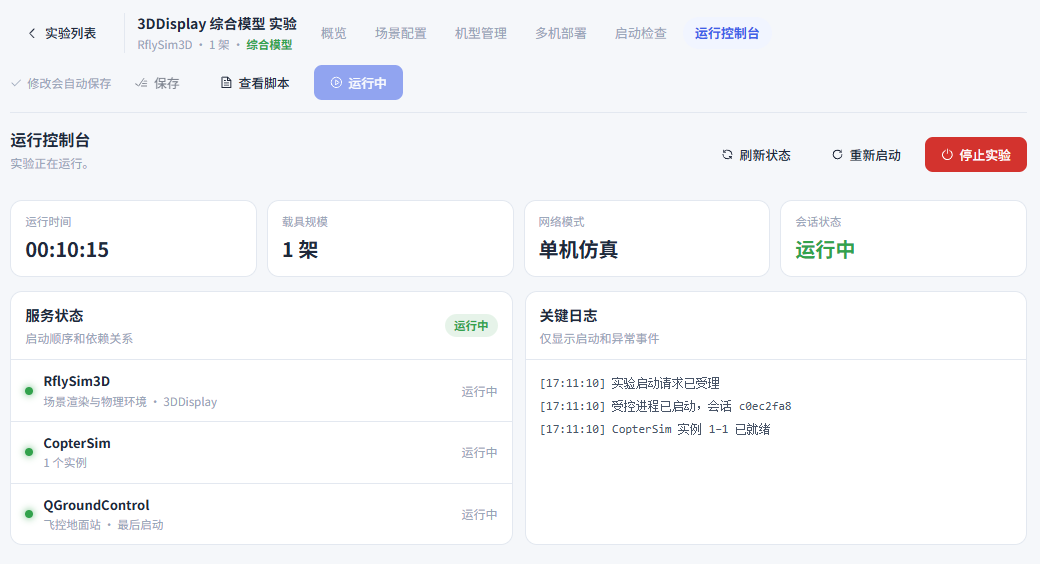
Task: Click the refresh icon beside 刷新状态
Action: pos(727,155)
